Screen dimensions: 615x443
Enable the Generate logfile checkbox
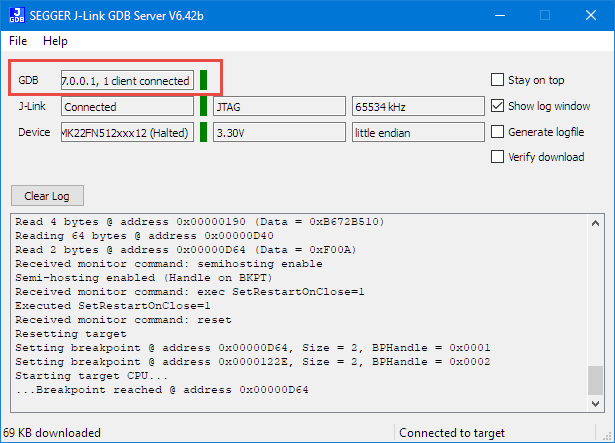click(x=497, y=132)
